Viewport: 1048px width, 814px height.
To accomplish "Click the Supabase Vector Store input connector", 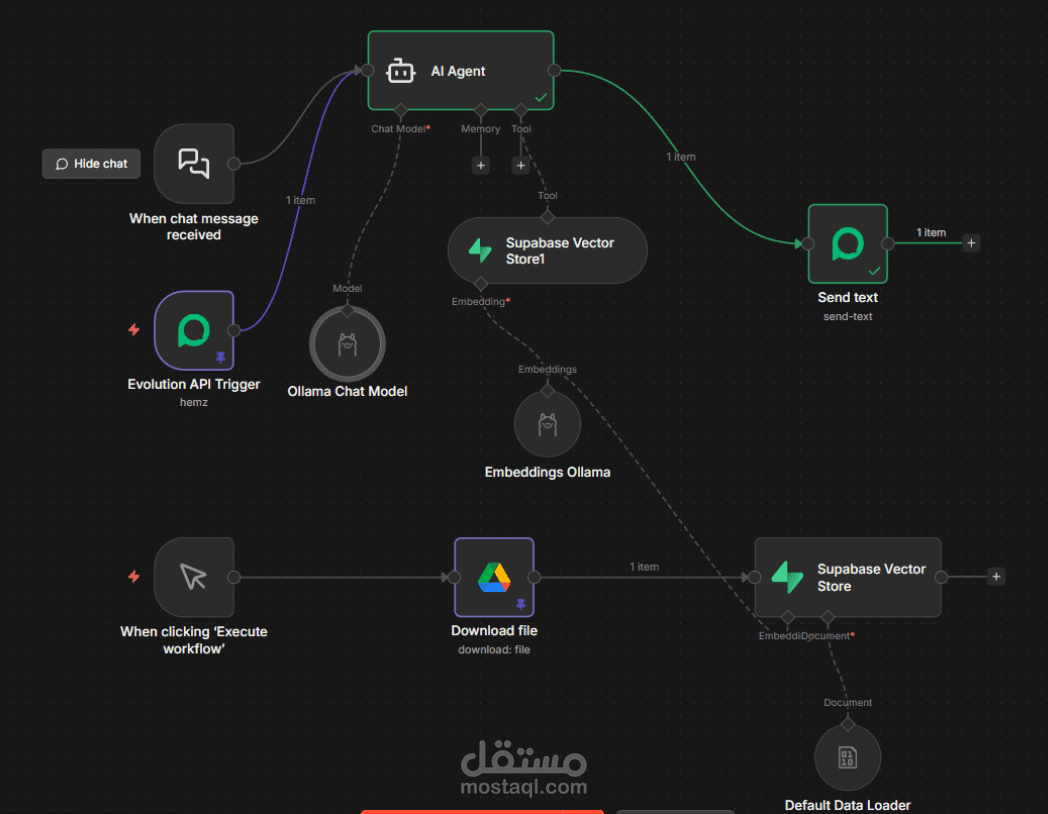I will (755, 577).
